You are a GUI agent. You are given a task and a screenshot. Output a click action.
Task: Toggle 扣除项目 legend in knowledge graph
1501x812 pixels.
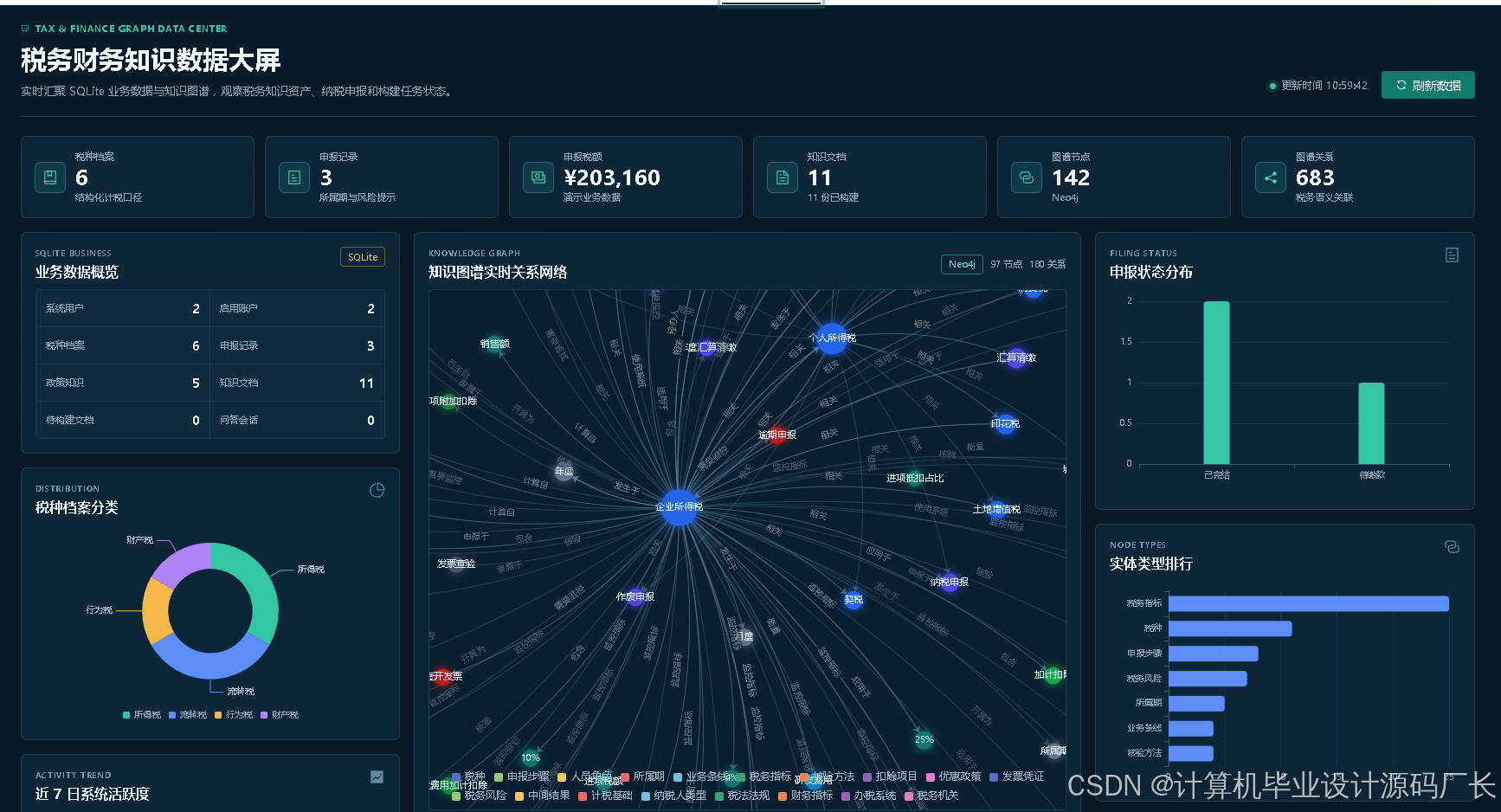click(890, 777)
